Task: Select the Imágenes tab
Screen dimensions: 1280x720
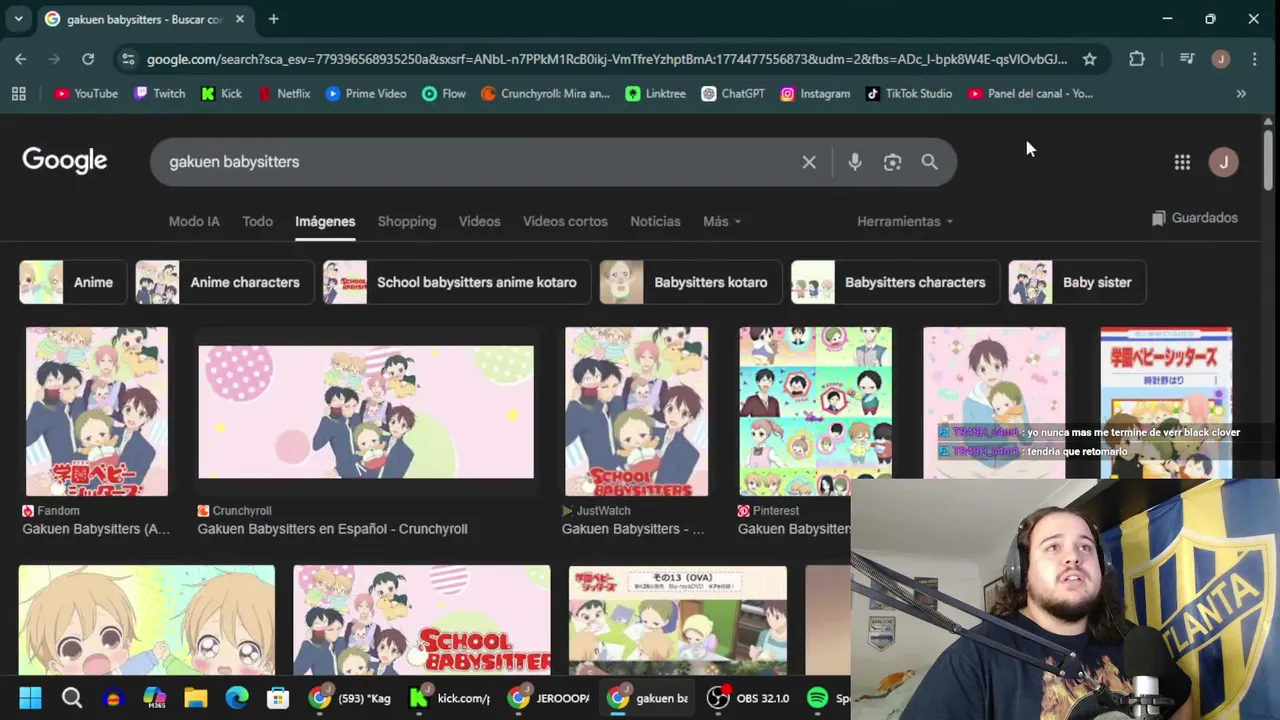Action: (x=325, y=221)
